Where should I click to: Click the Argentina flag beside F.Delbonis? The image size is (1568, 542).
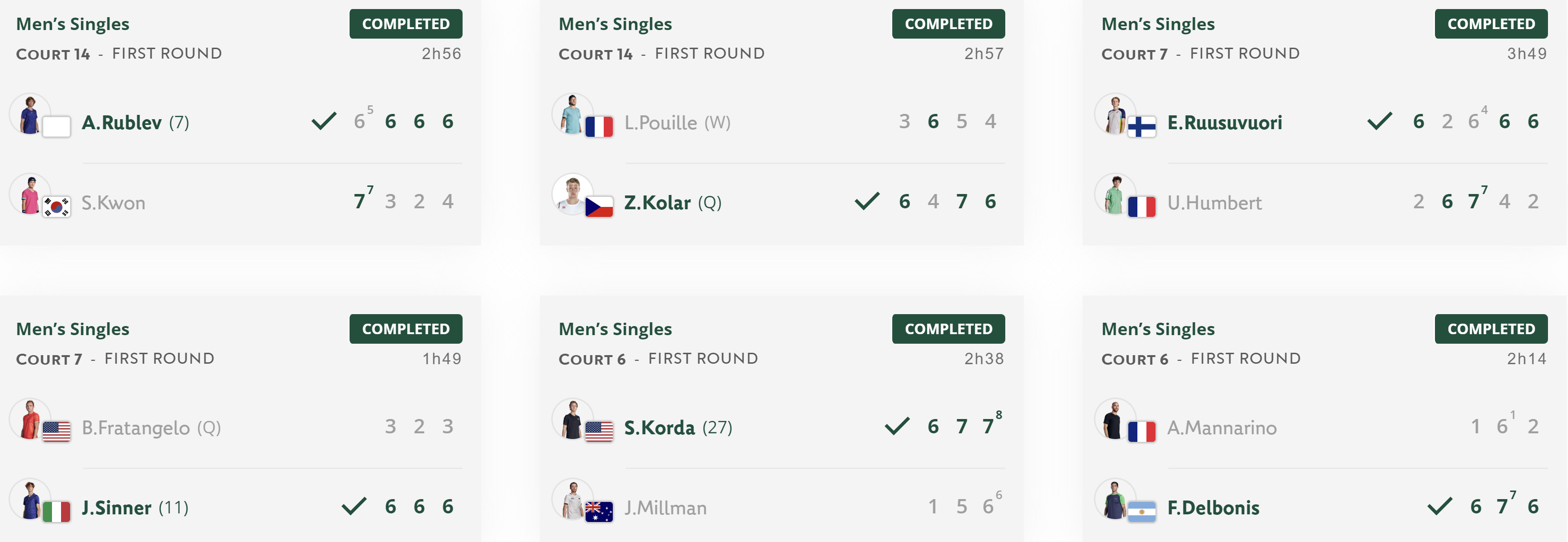point(1142,511)
